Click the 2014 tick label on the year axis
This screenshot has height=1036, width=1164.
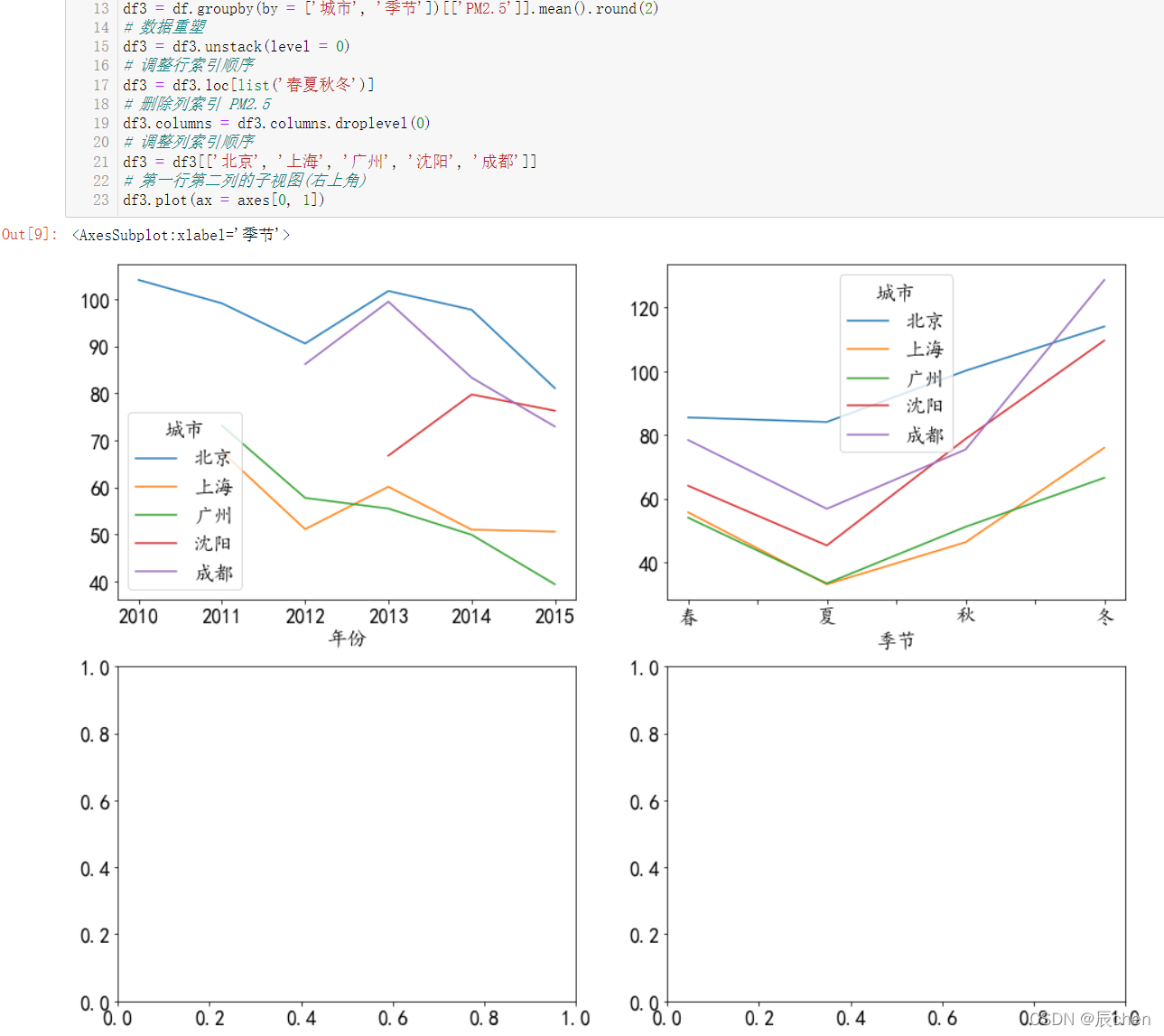471,616
